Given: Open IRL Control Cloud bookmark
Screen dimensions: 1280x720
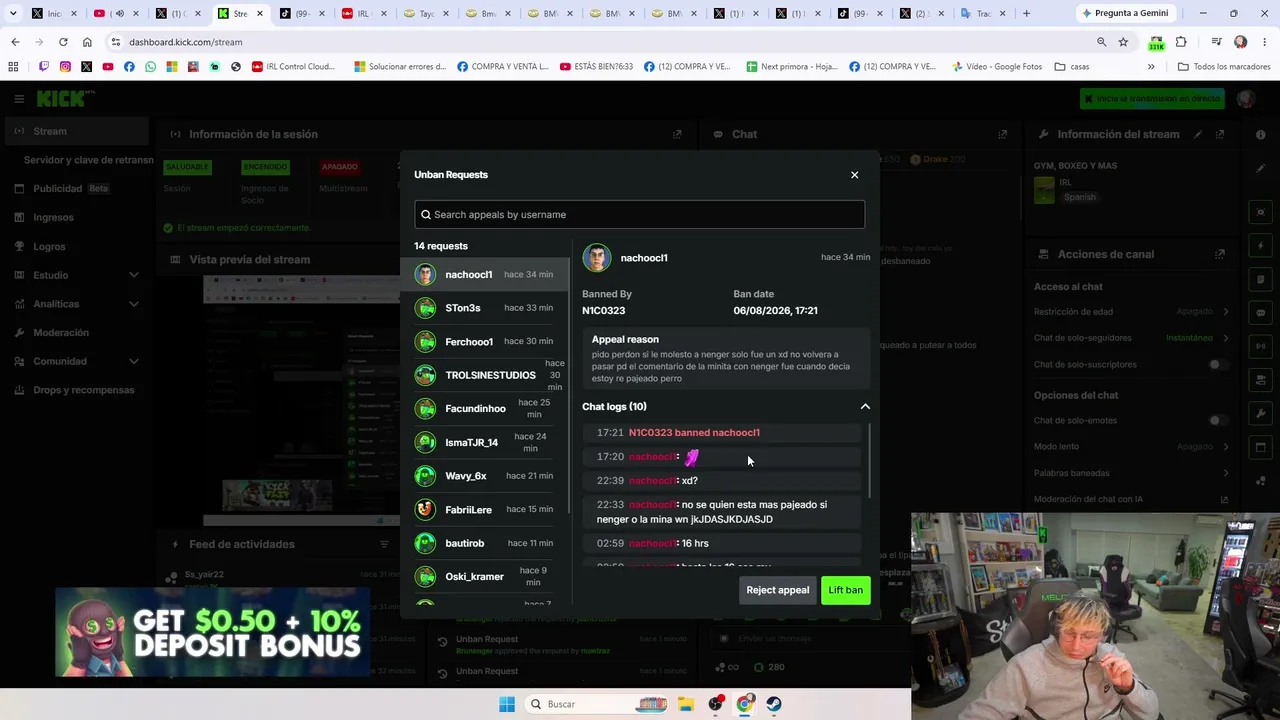Looking at the screenshot, I should (x=293, y=67).
